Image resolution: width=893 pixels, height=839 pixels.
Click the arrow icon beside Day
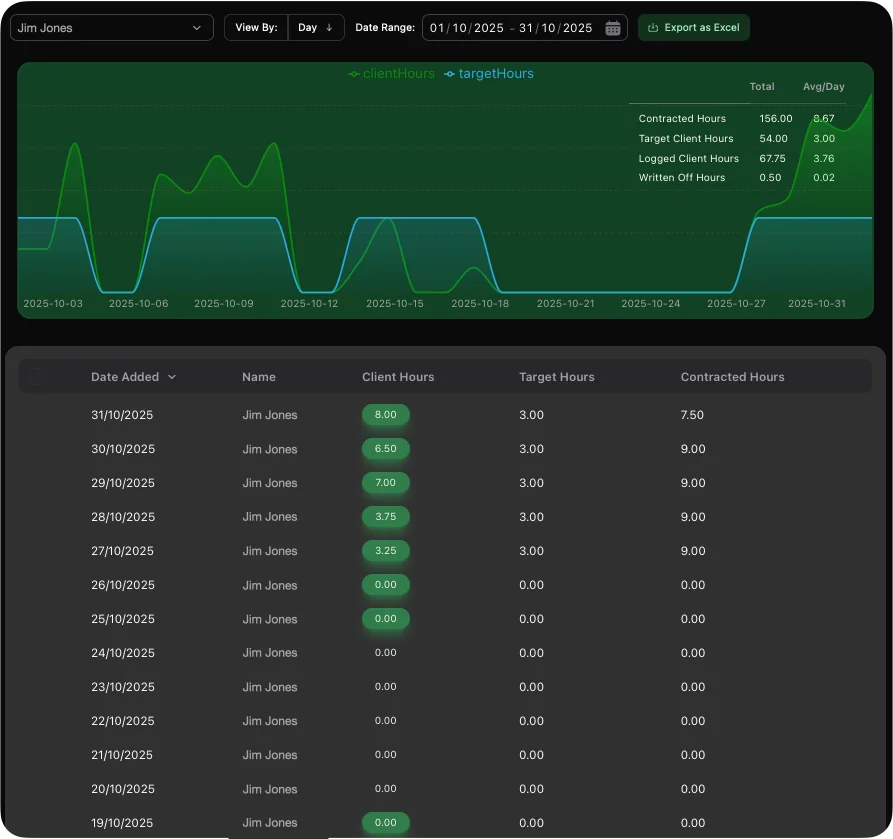[329, 28]
